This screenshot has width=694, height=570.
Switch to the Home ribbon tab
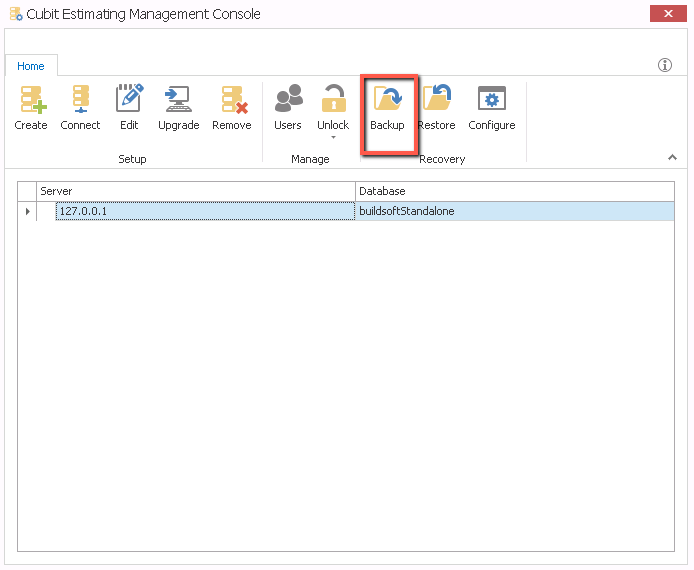[x=31, y=66]
